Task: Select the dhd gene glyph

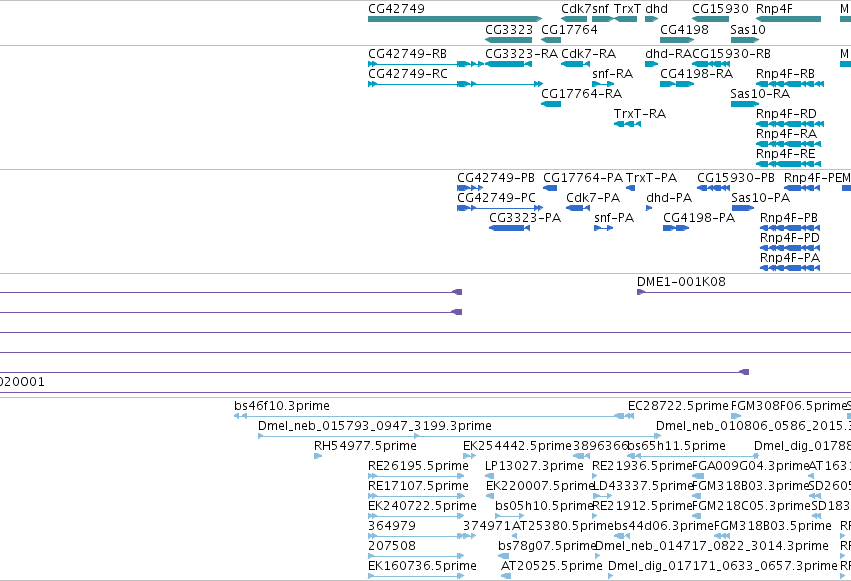Action: 651,19
